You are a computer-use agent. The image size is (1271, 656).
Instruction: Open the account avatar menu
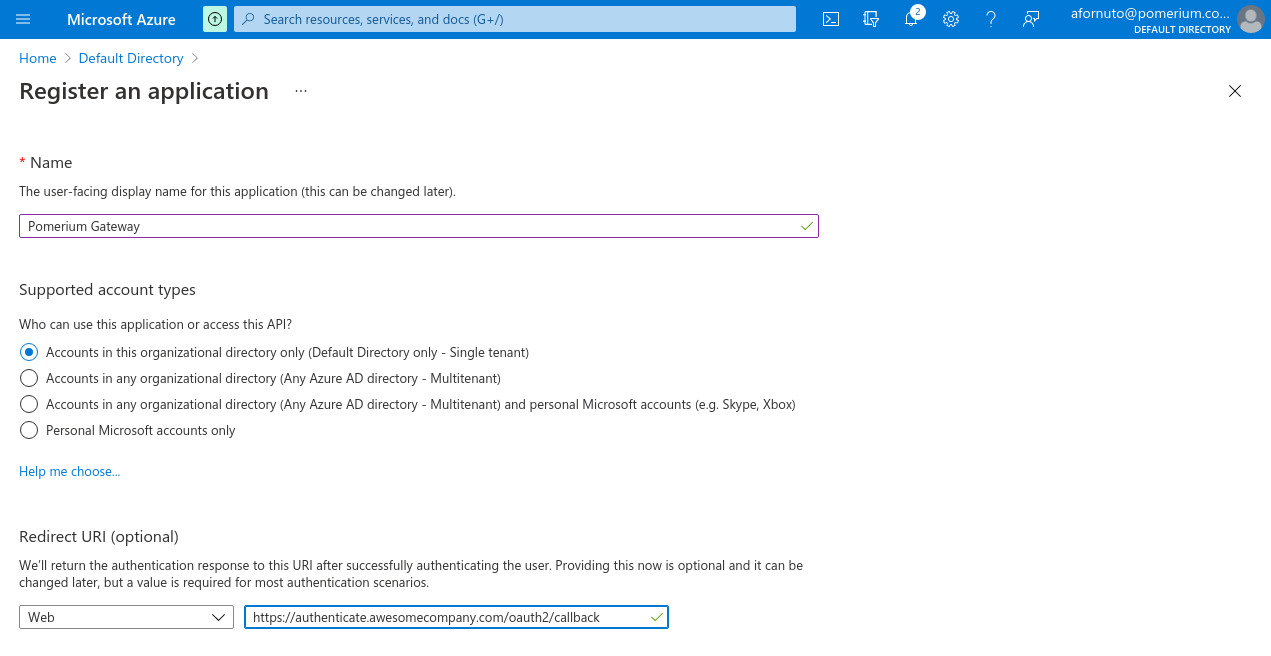[x=1251, y=19]
